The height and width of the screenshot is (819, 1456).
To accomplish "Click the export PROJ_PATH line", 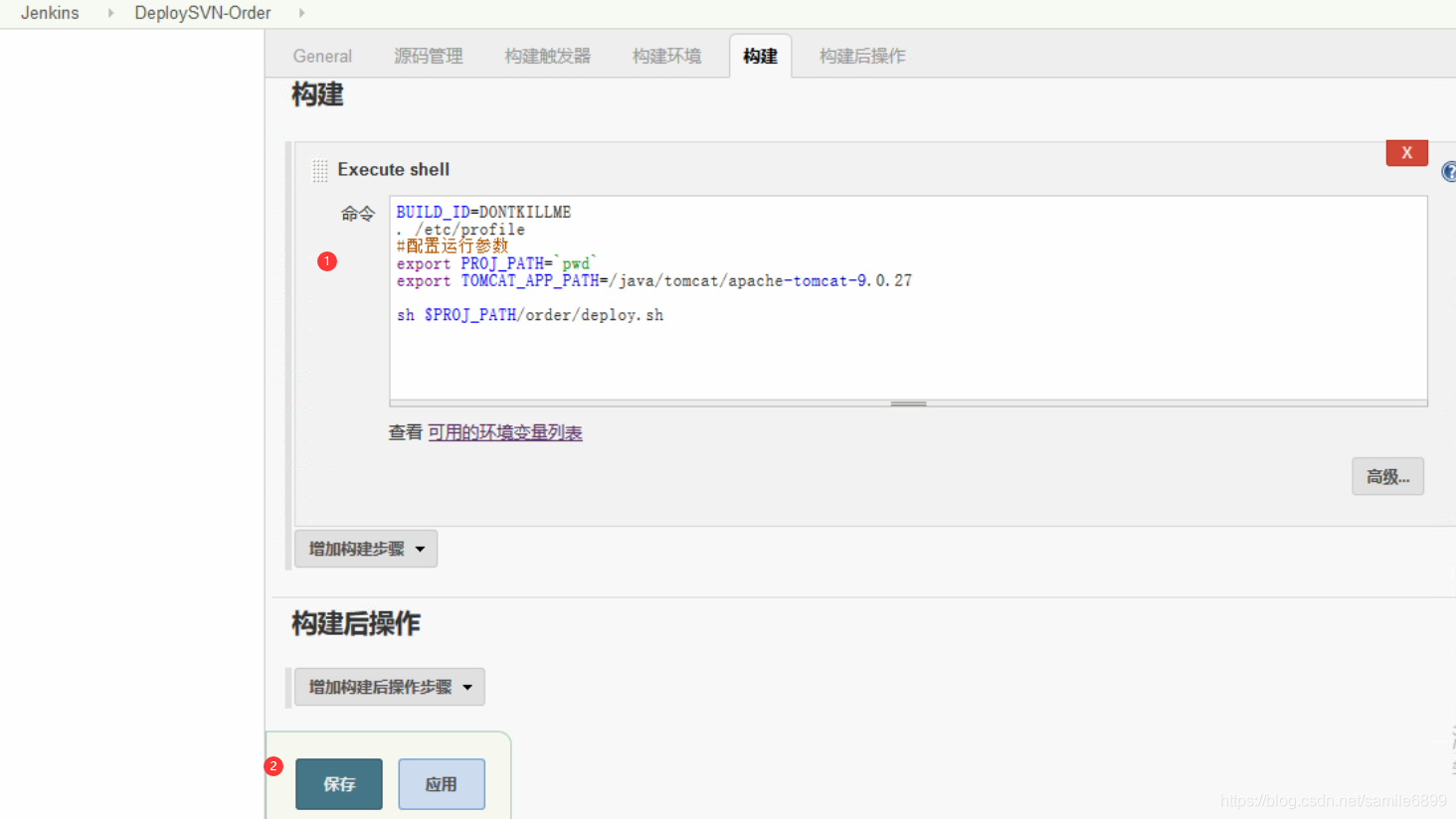I will [495, 263].
